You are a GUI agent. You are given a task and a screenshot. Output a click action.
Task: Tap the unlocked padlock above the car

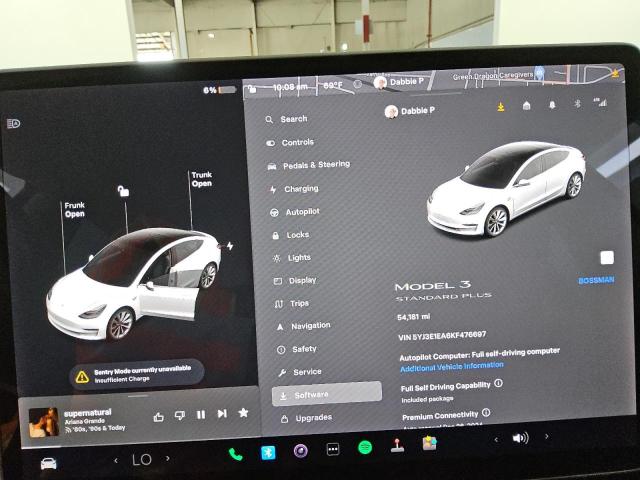tap(123, 191)
